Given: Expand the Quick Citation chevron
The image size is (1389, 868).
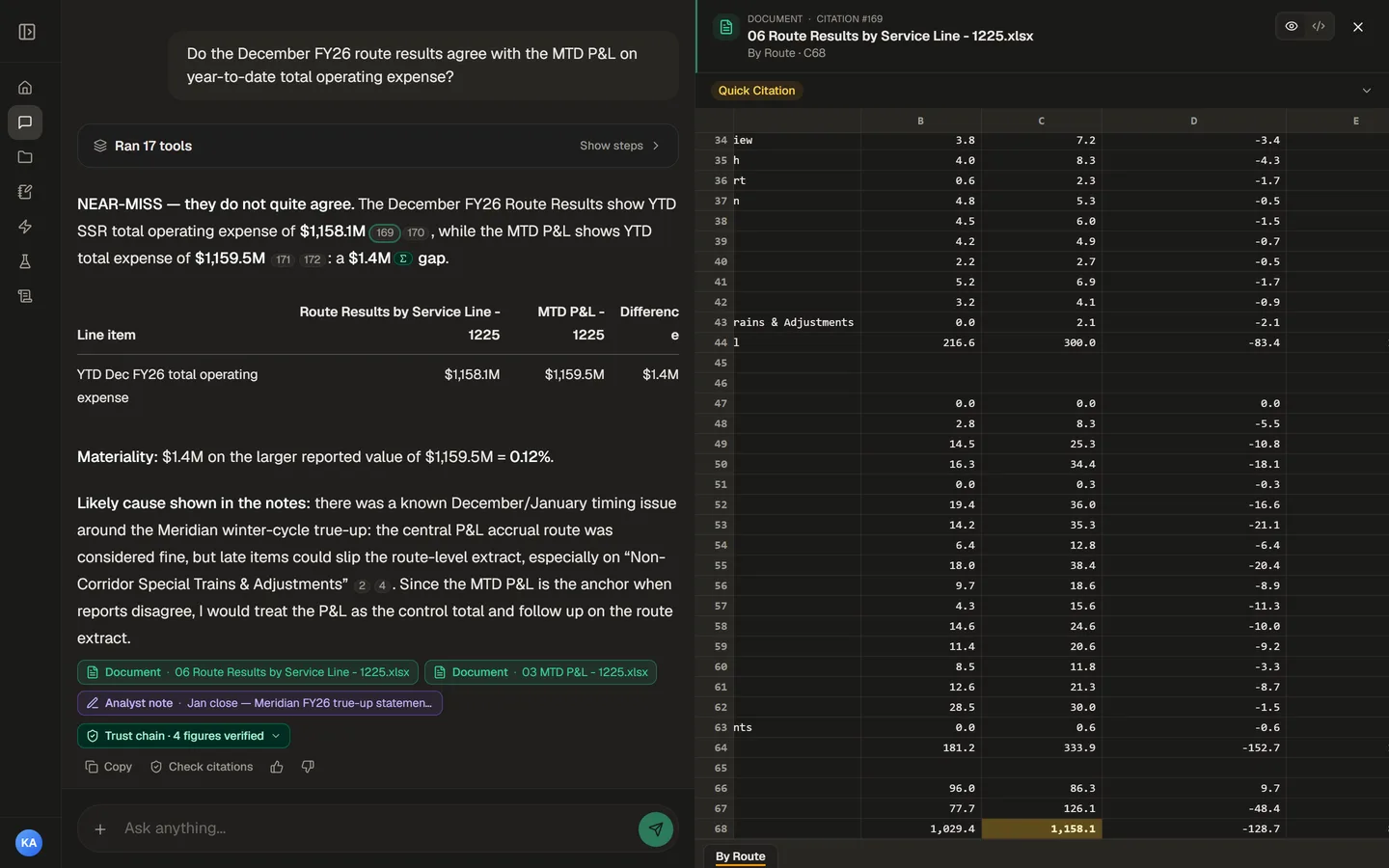Looking at the screenshot, I should (1366, 91).
